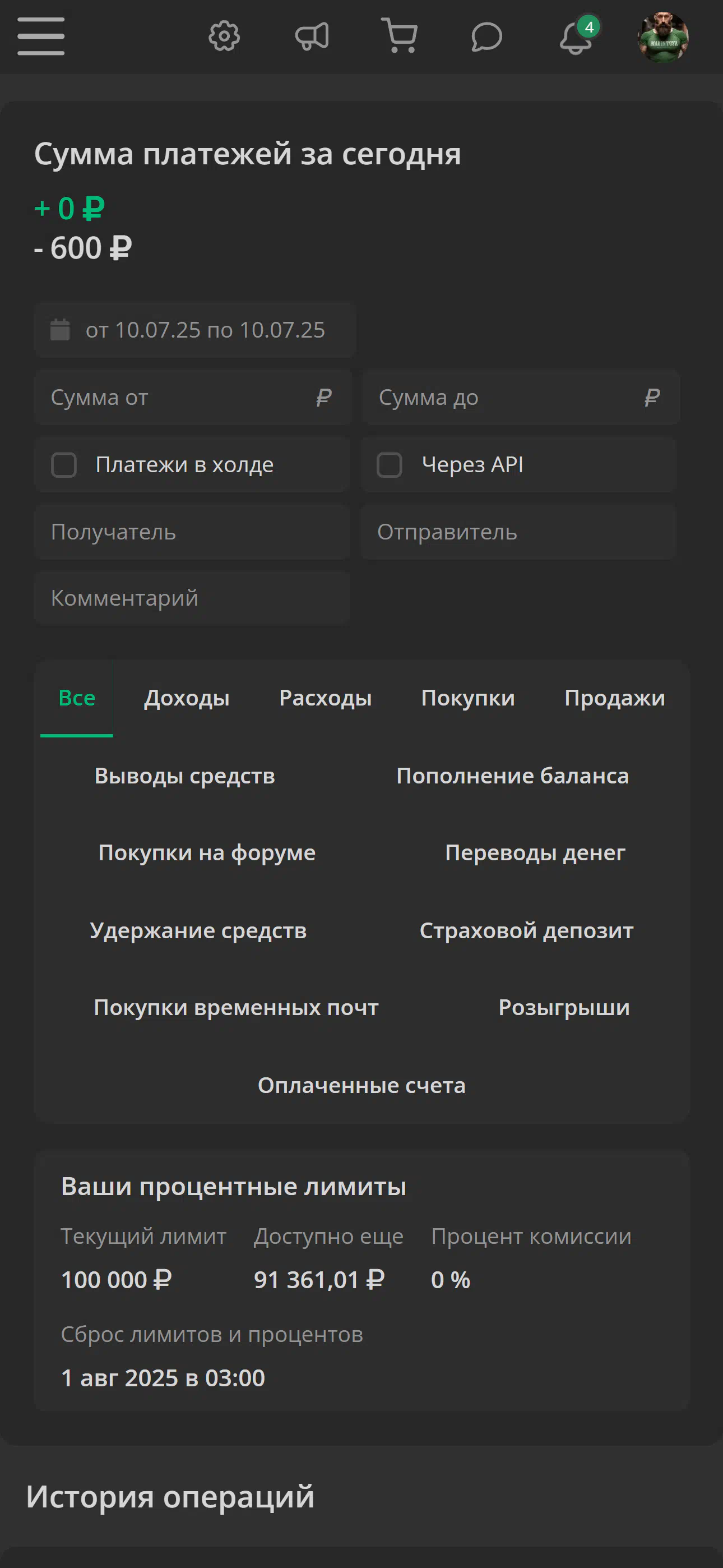This screenshot has width=723, height=1568.
Task: Select 'Оплаченные счета' filter
Action: point(361,1085)
